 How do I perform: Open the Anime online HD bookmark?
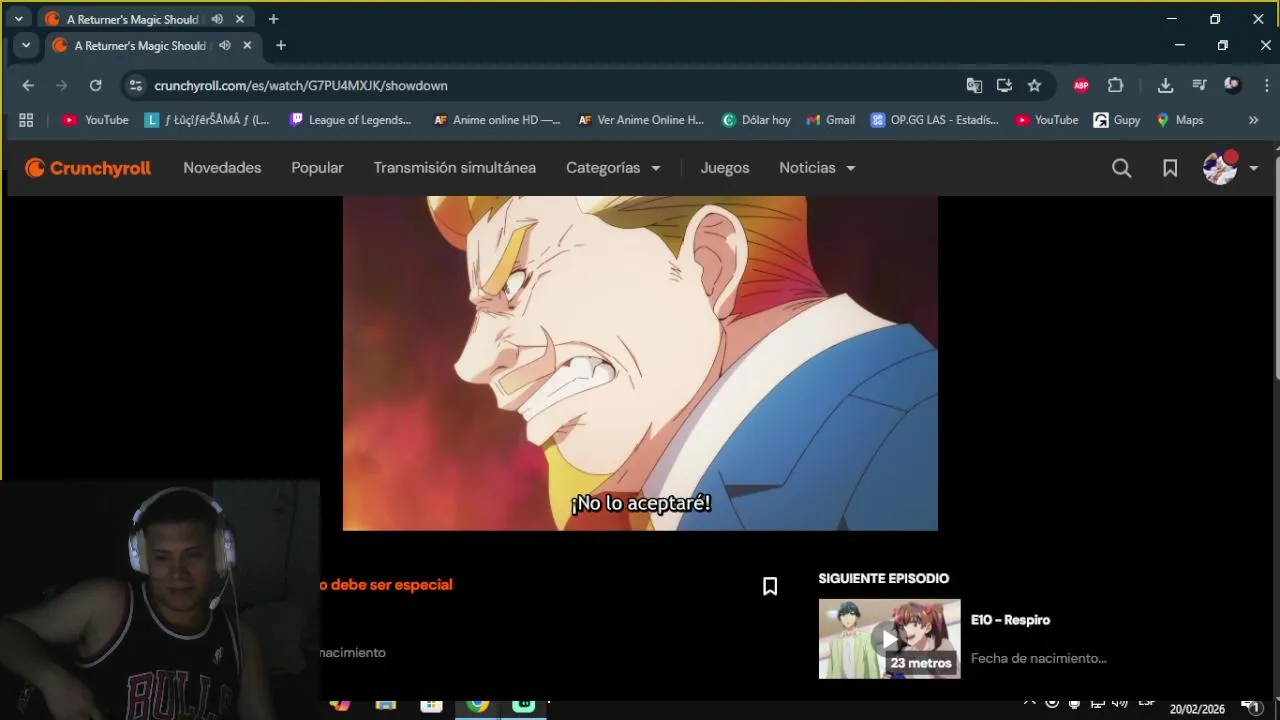click(x=496, y=120)
